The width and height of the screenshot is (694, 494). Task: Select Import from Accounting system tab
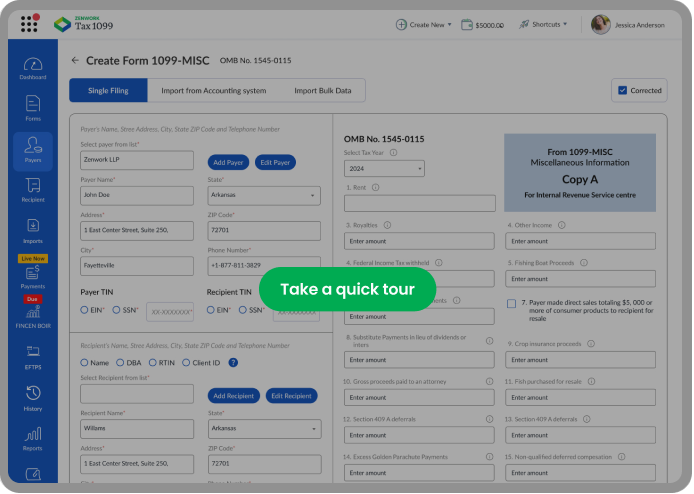pos(213,91)
